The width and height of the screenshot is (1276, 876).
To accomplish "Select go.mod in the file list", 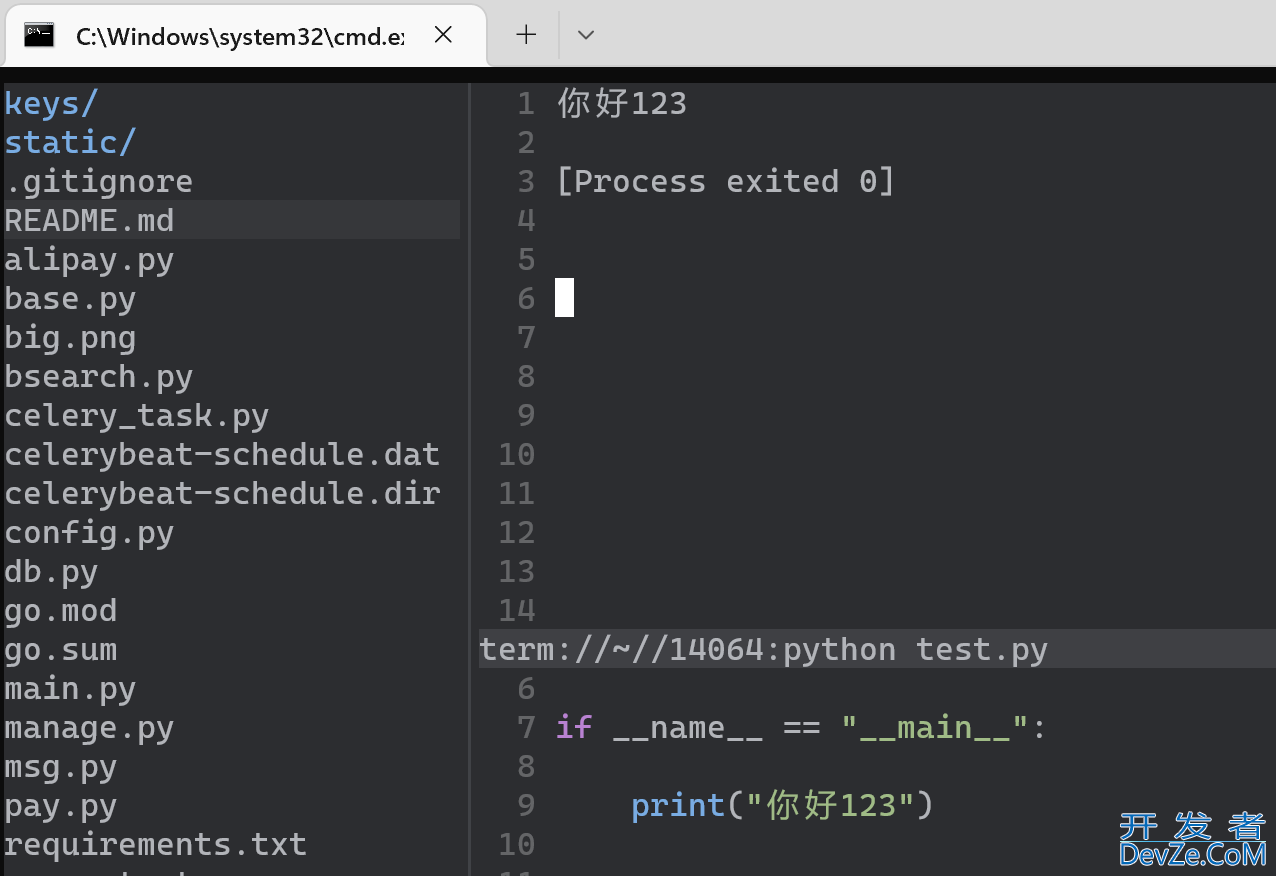I will [60, 610].
